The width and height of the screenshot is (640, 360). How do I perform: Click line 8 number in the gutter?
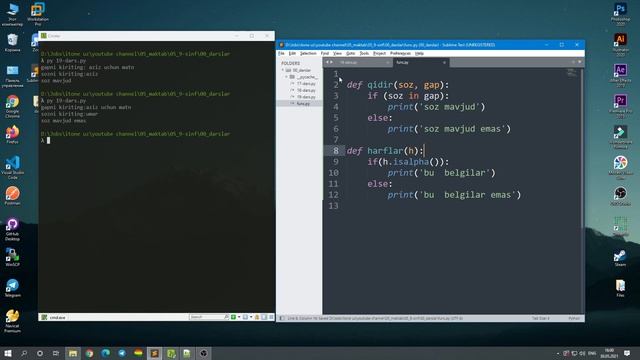[336, 151]
